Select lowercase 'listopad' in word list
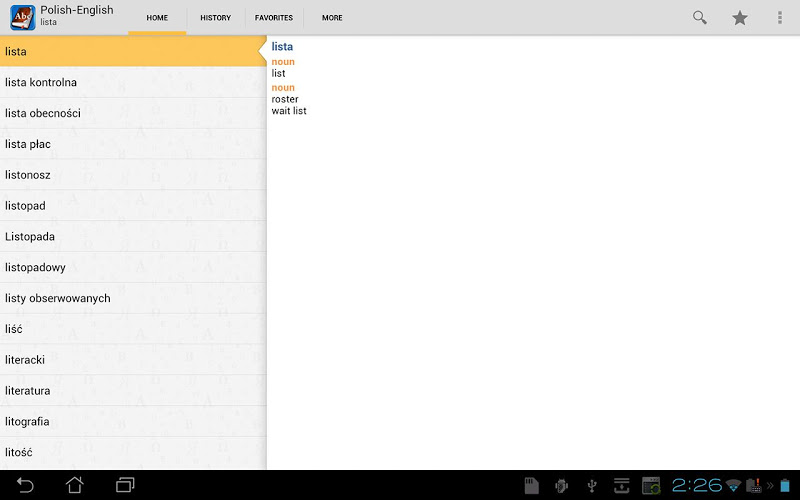The width and height of the screenshot is (800, 500). 133,206
